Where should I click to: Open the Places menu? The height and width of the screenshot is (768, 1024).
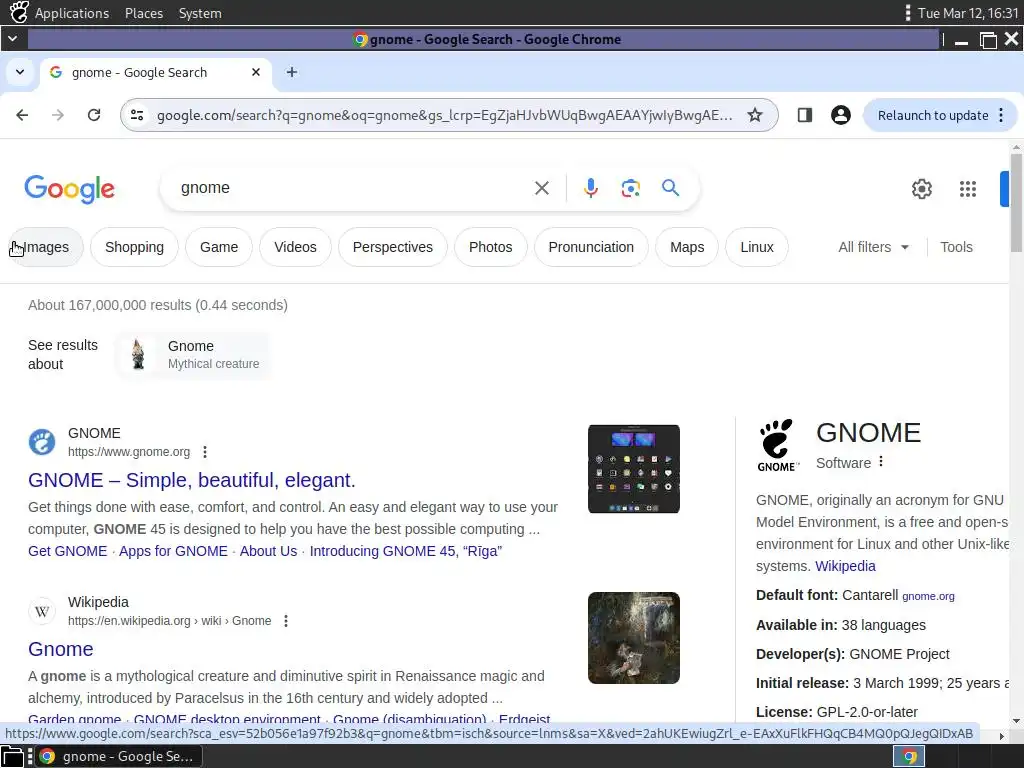144,13
